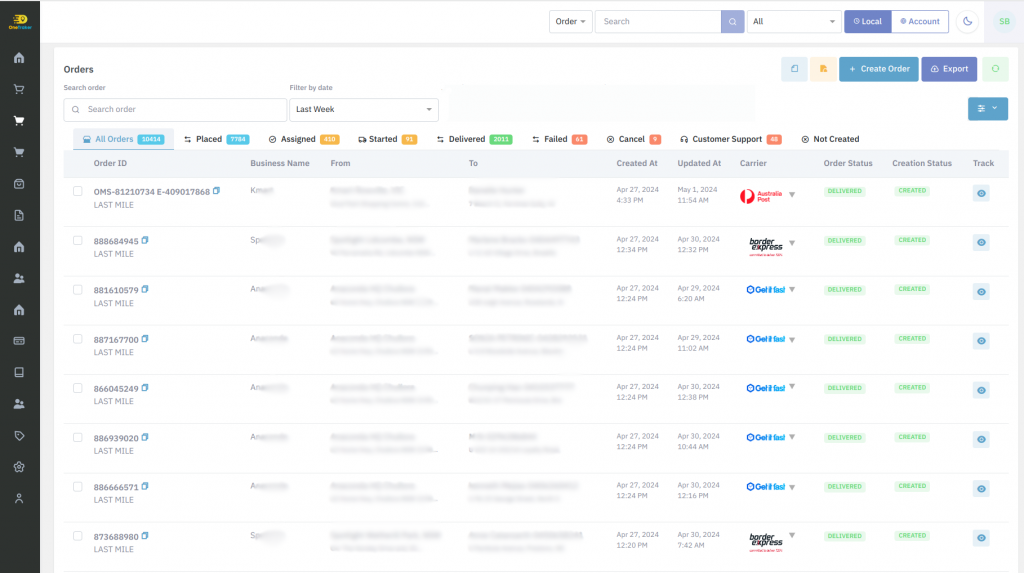Open the Last Week date filter dropdown
This screenshot has height=573, width=1024.
363,109
